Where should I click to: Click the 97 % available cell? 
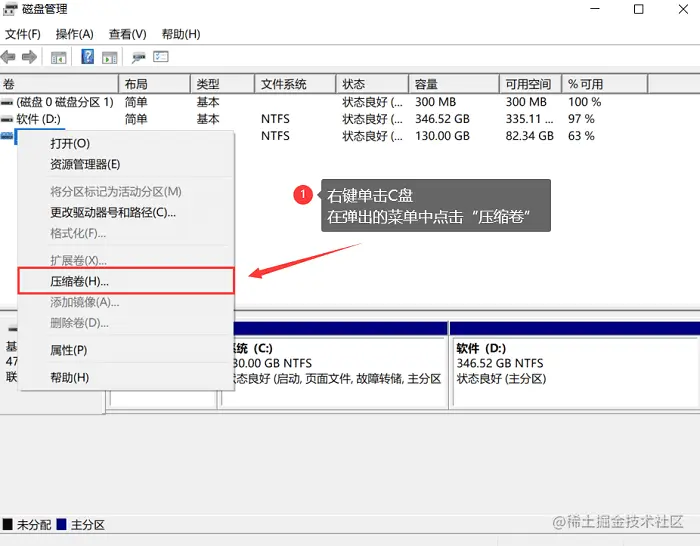[x=581, y=119]
